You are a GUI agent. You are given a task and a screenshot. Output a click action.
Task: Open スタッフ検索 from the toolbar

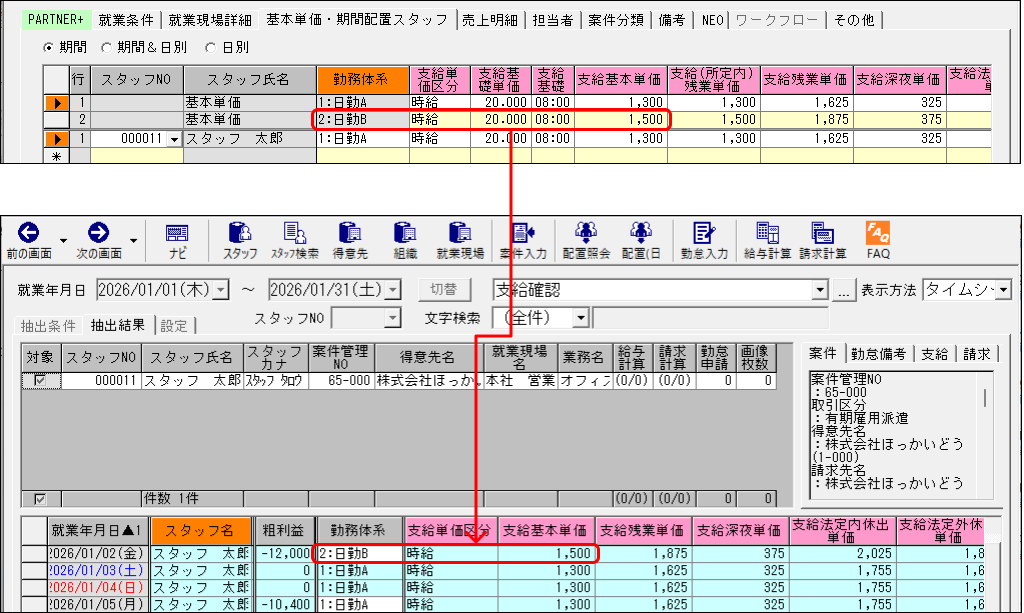tap(294, 234)
